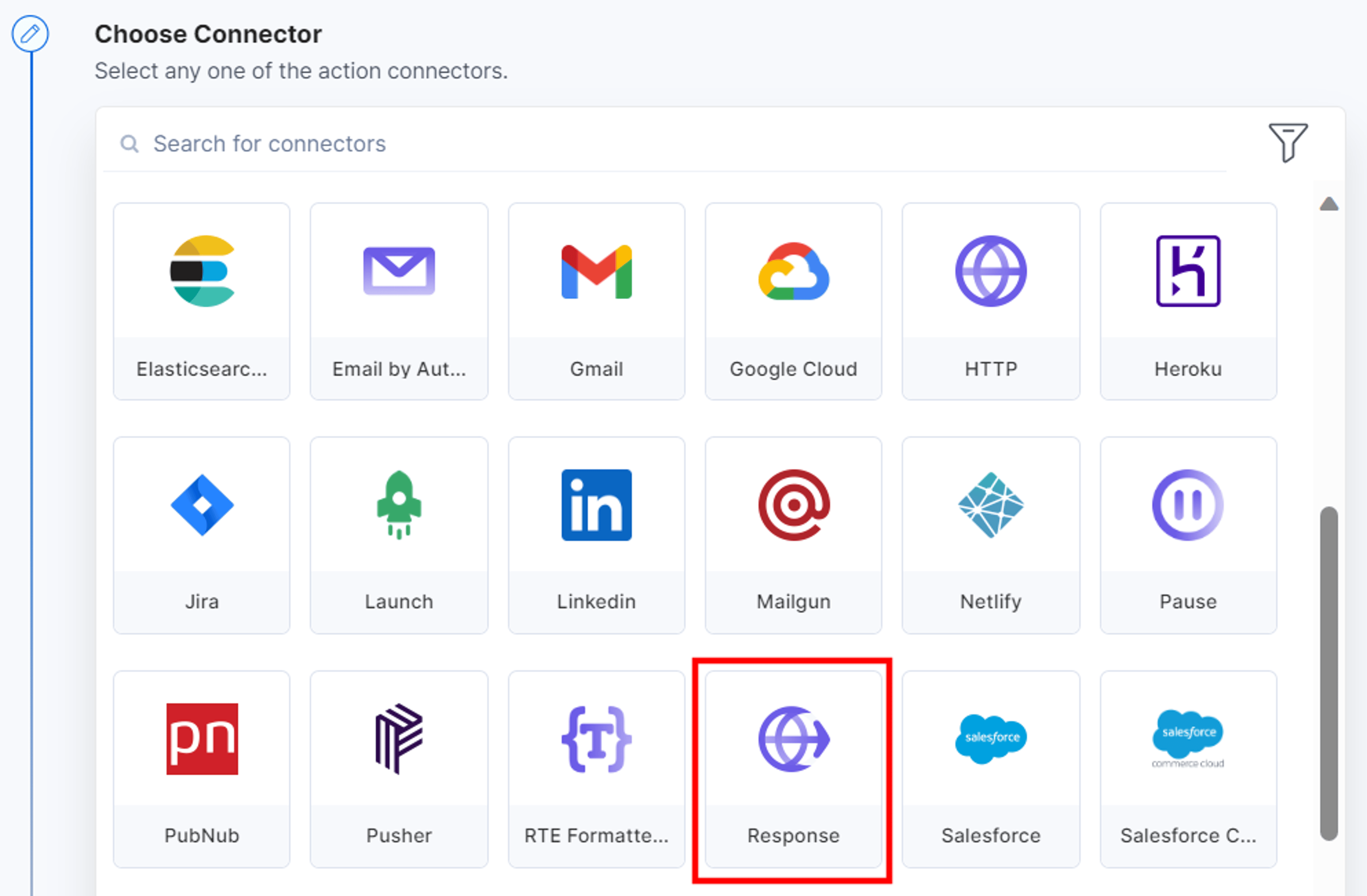1367x896 pixels.
Task: Pick the Netlify connector icon
Action: tap(991, 505)
